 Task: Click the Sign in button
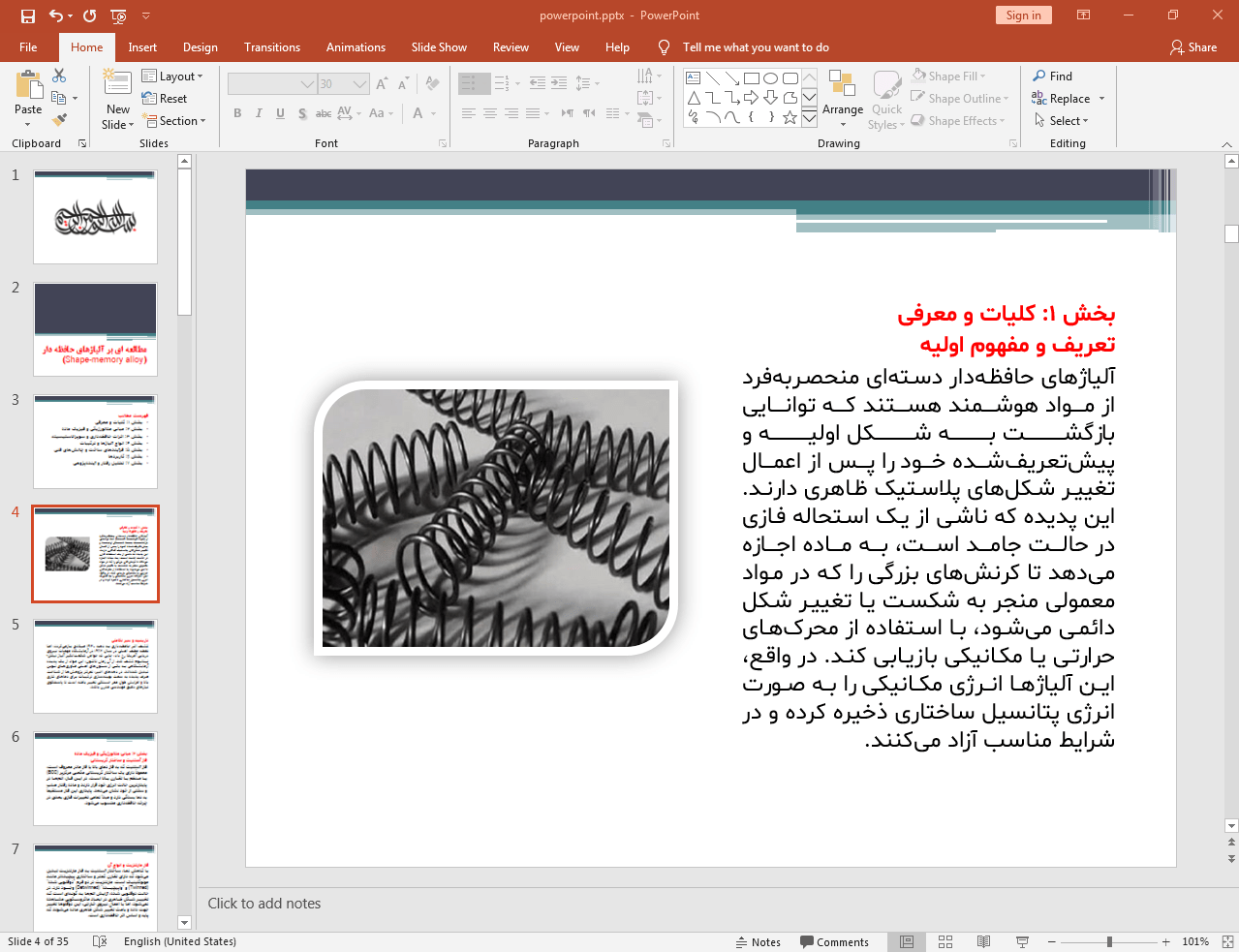pyautogui.click(x=1023, y=15)
